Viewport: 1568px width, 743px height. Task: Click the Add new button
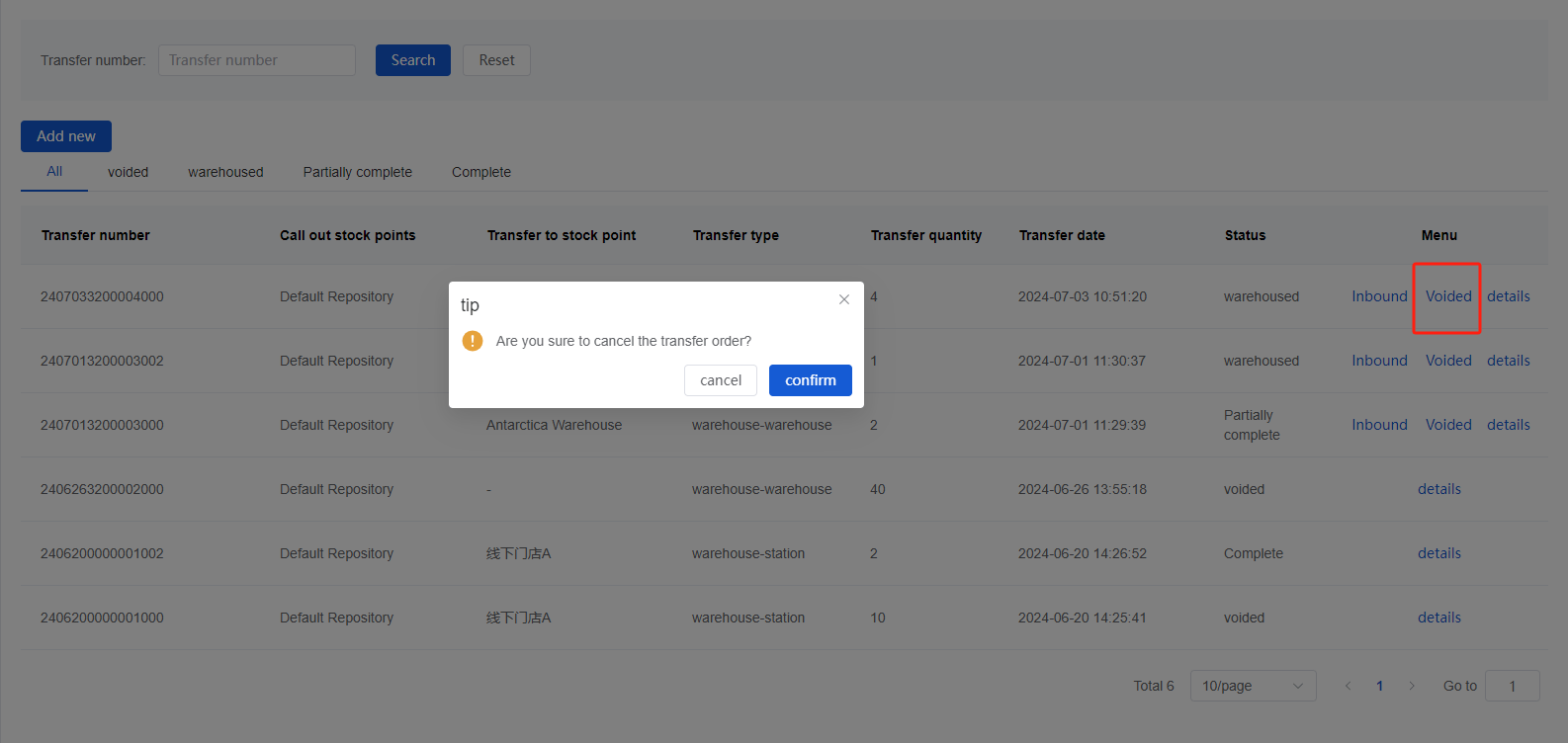[x=66, y=136]
